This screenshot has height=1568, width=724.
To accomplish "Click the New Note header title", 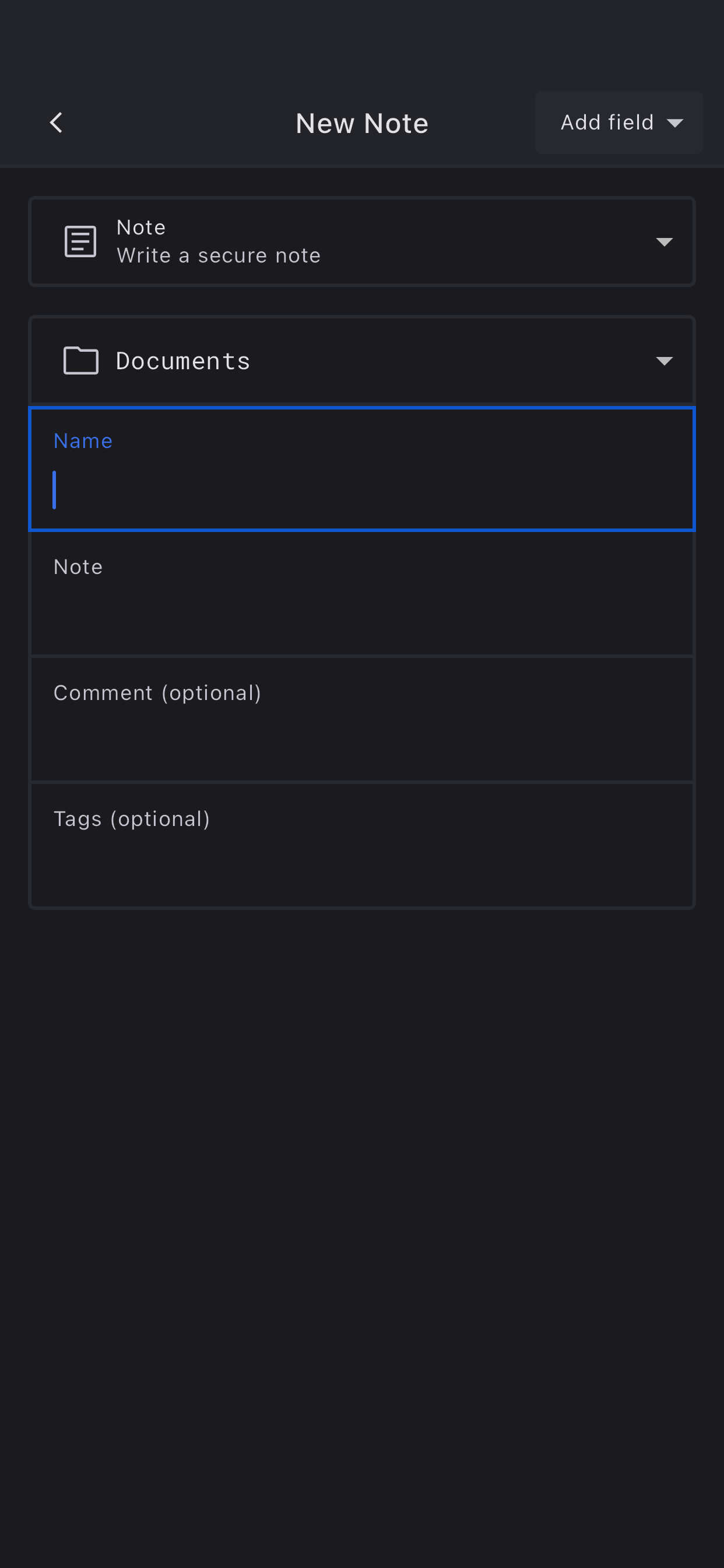I will coord(362,124).
